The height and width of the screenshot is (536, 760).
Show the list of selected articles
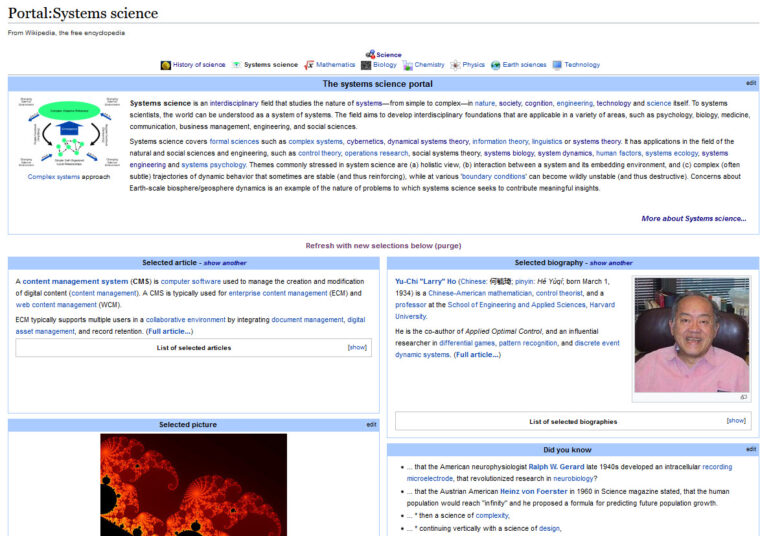[x=357, y=347]
